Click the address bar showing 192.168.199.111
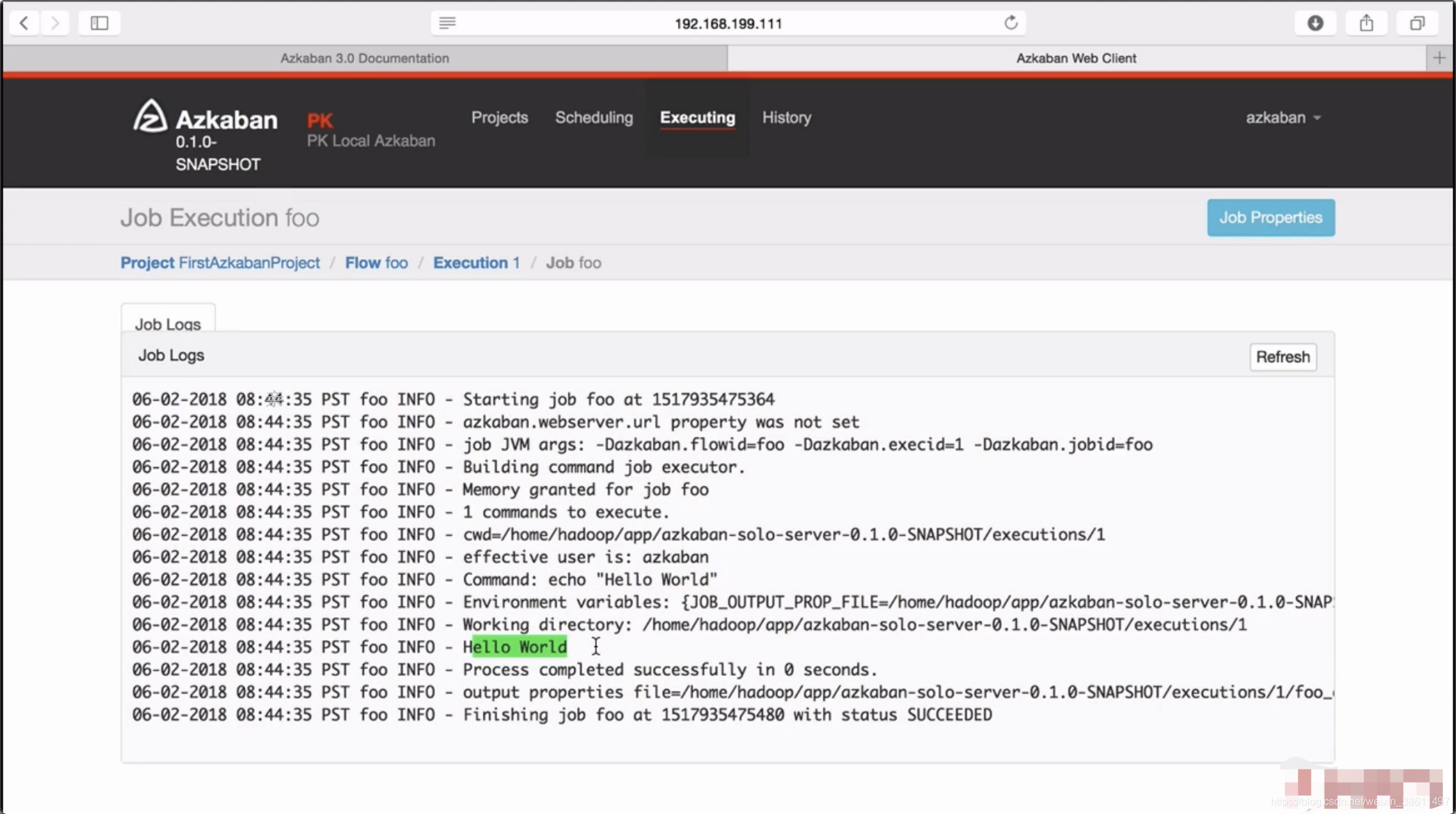The width and height of the screenshot is (1456, 814). tap(728, 23)
